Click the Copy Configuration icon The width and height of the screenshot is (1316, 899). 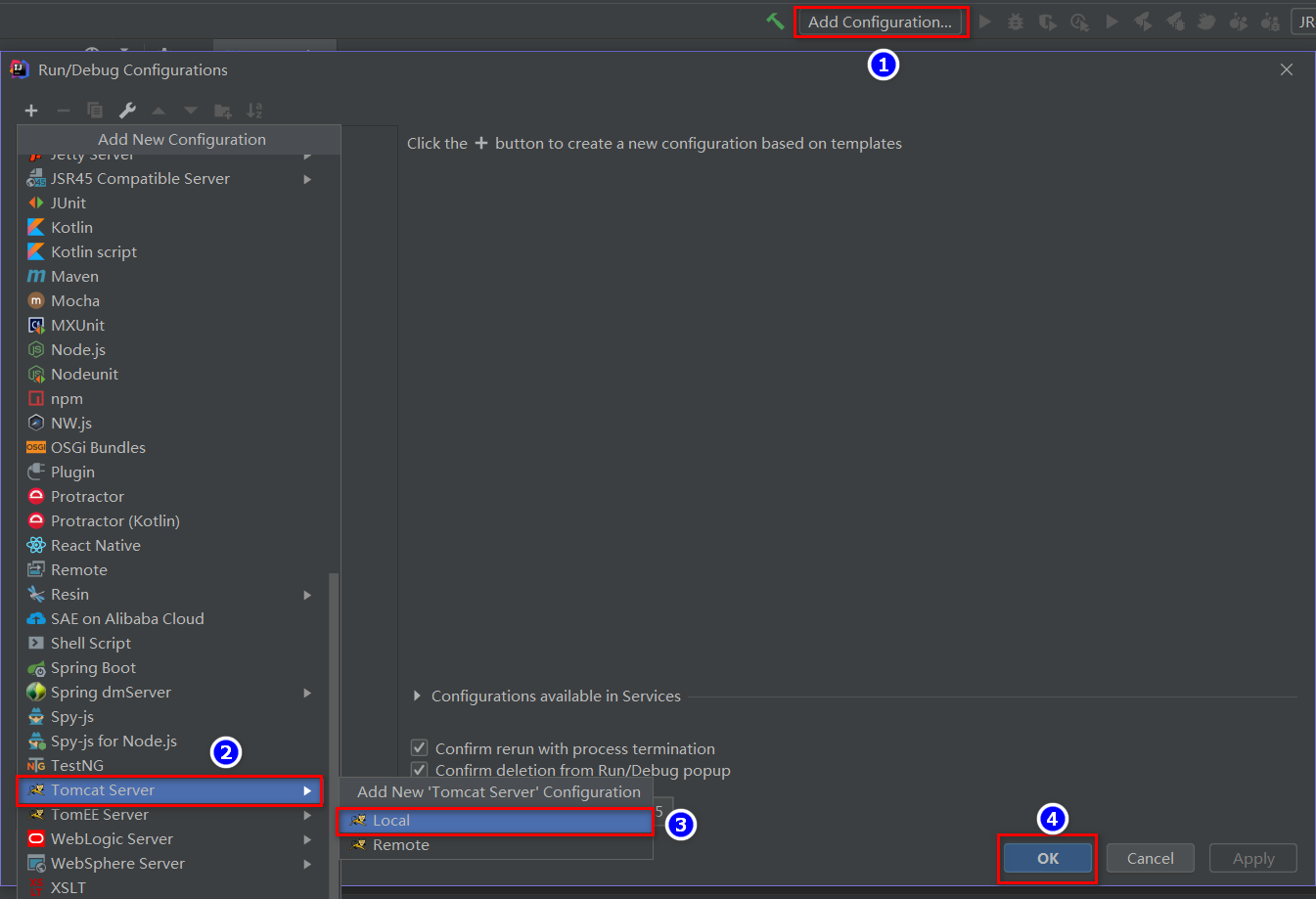tap(95, 111)
